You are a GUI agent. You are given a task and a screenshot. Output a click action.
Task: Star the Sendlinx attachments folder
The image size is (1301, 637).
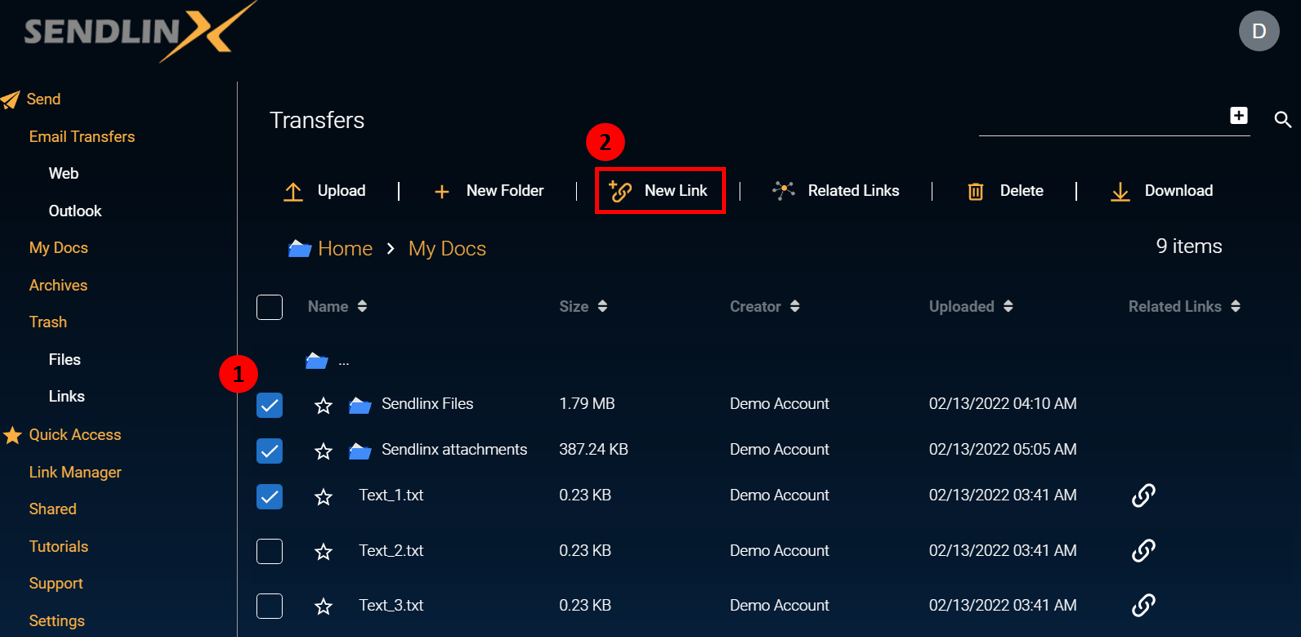(x=323, y=451)
